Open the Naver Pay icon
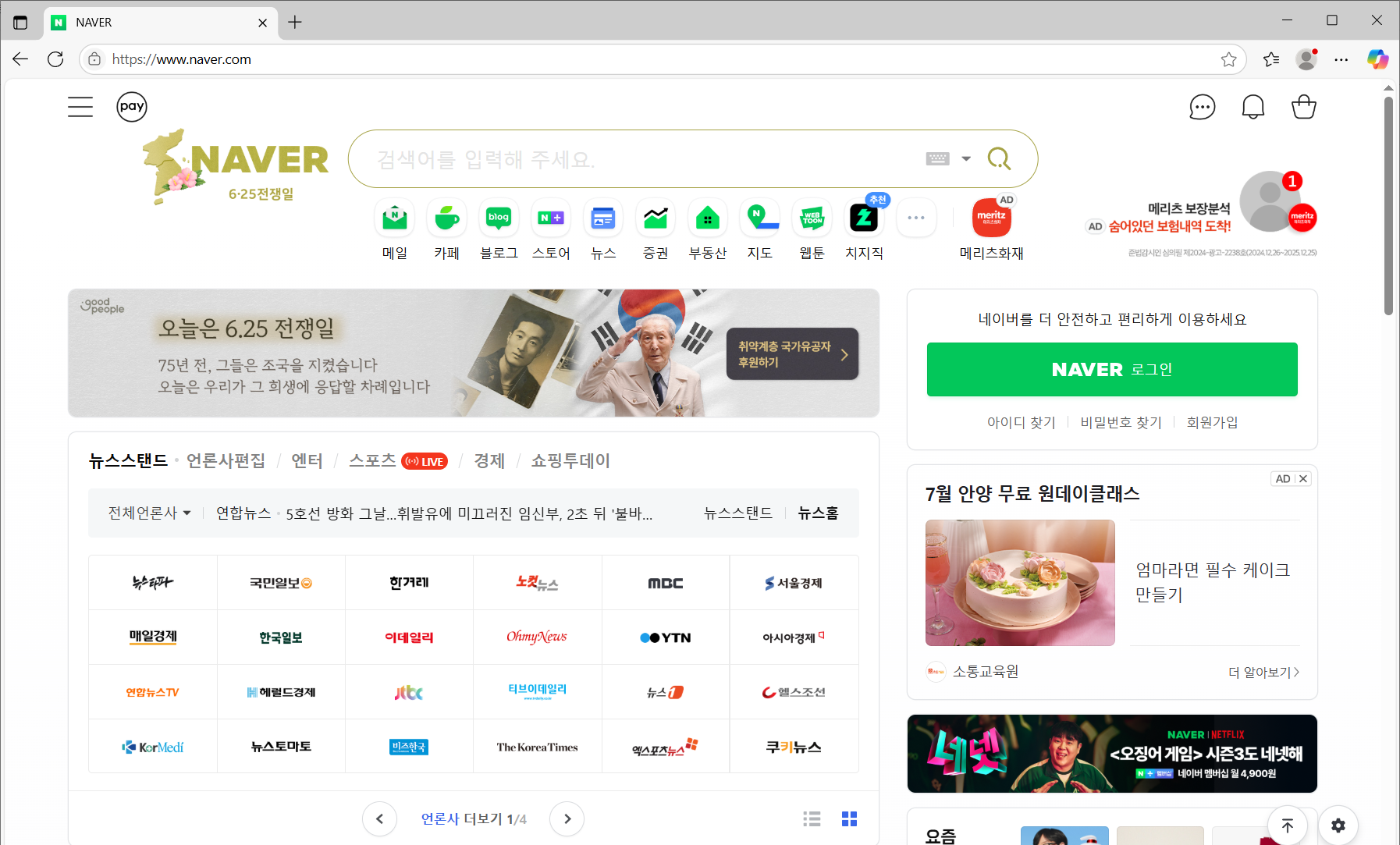 point(132,107)
